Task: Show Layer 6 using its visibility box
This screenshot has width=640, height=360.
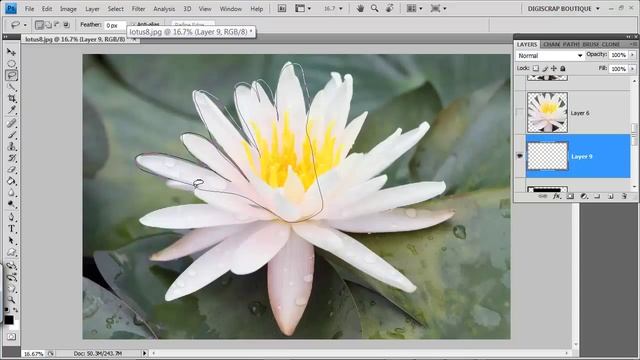Action: pyautogui.click(x=520, y=113)
